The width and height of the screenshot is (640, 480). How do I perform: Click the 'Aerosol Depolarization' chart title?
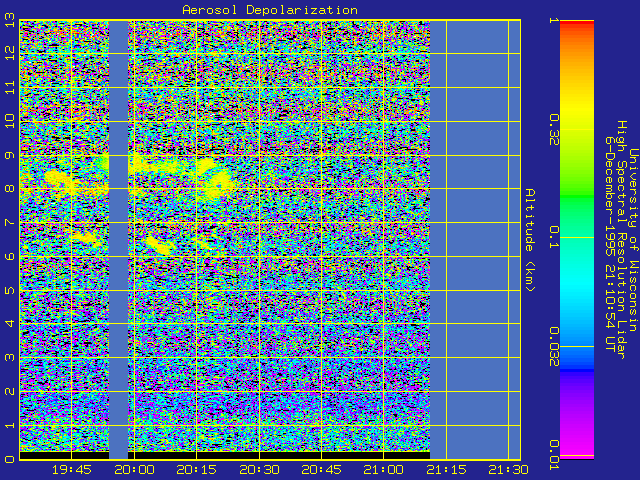[x=270, y=10]
